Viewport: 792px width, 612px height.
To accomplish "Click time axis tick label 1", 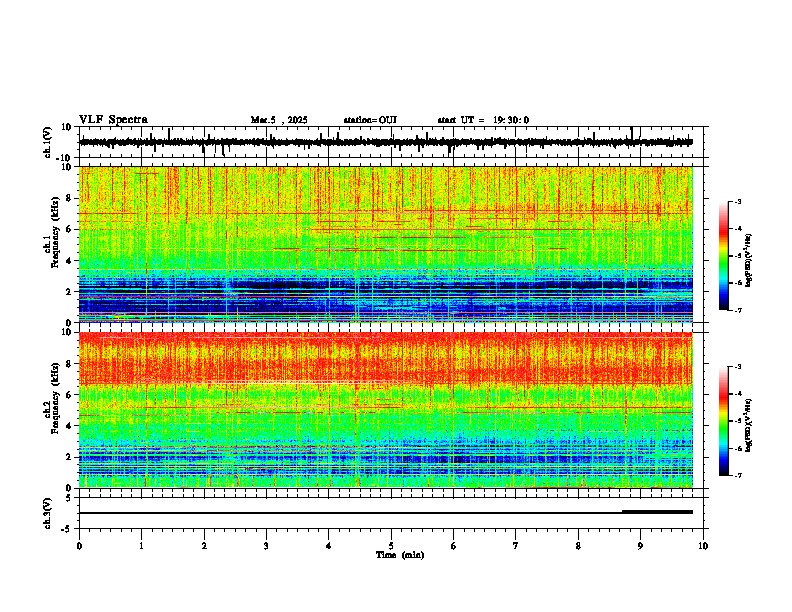I will click(x=141, y=546).
